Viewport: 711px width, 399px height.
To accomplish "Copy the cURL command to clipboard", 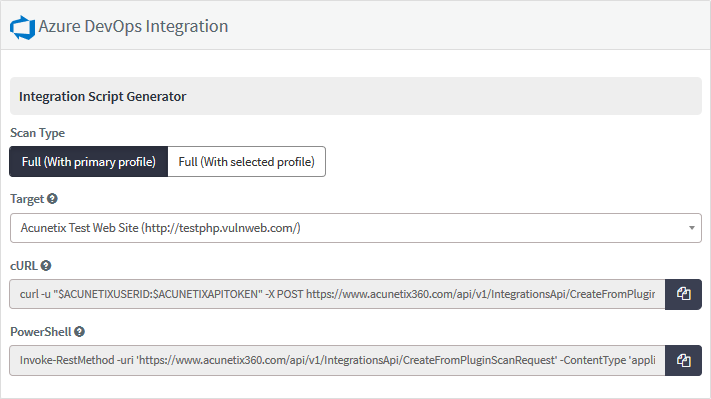I will tap(683, 294).
